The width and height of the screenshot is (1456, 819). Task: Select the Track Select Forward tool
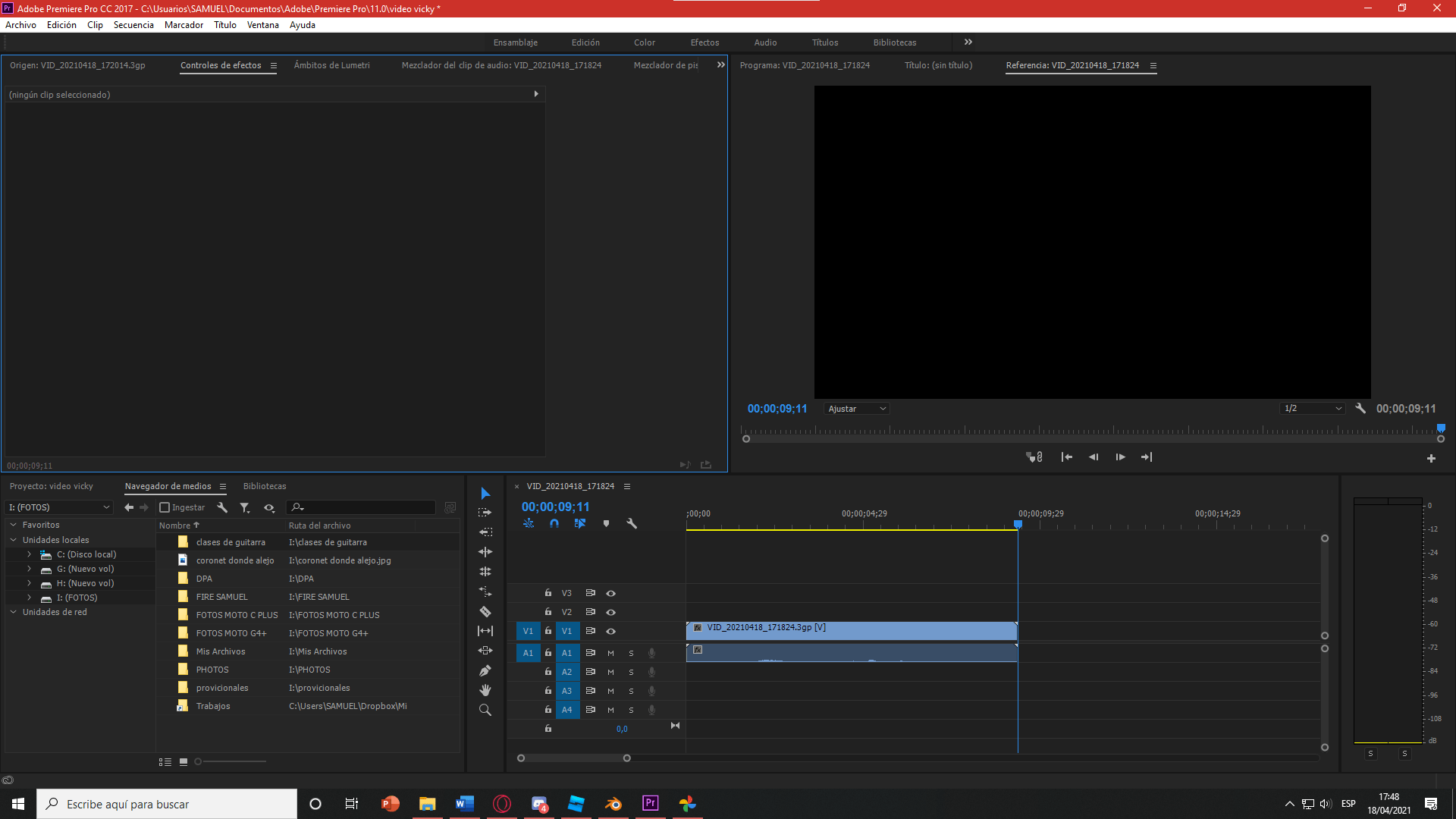pyautogui.click(x=485, y=512)
